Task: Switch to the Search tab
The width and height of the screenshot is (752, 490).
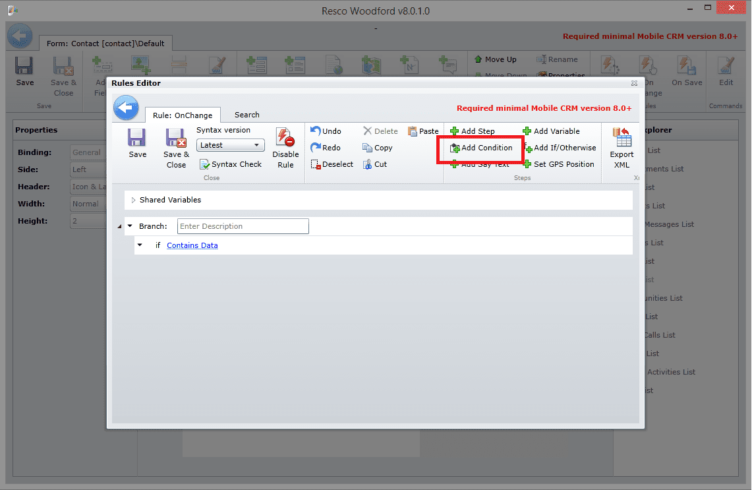Action: coord(246,115)
